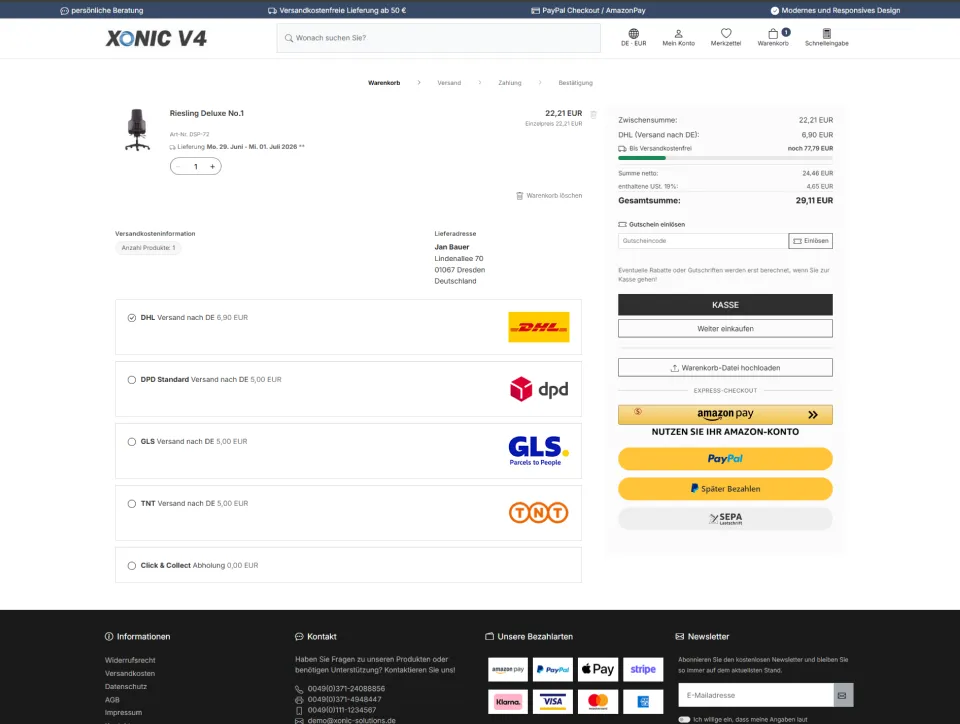The width and height of the screenshot is (960, 724).
Task: Click Warenkorb löschen to empty the cart
Action: (549, 196)
